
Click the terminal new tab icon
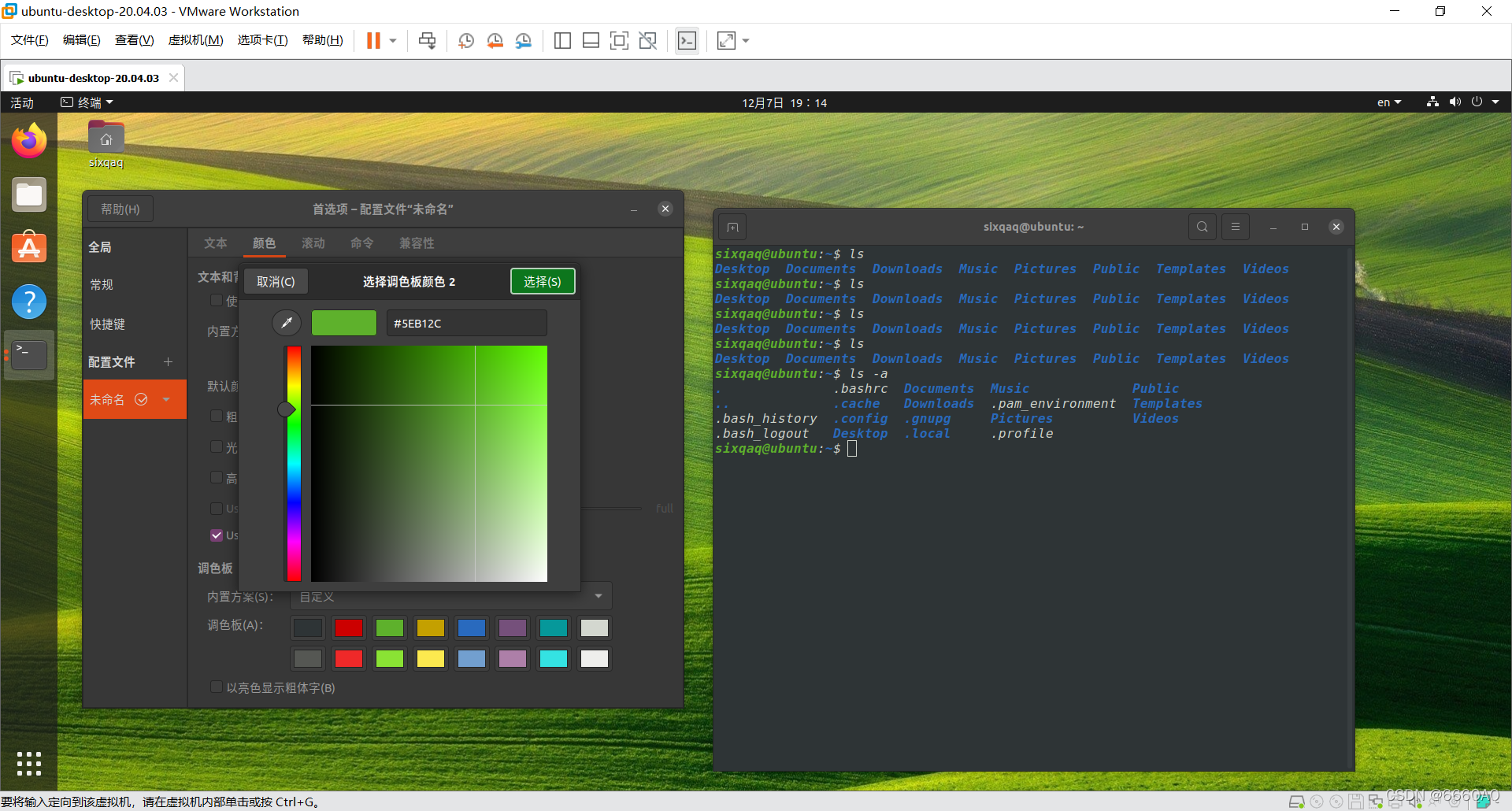732,228
